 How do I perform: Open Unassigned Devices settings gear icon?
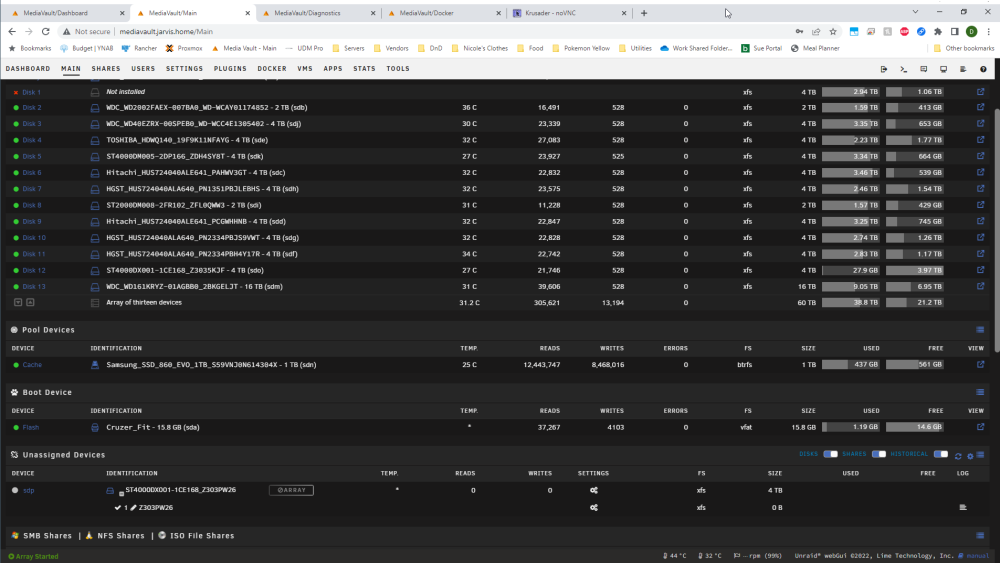coord(970,456)
